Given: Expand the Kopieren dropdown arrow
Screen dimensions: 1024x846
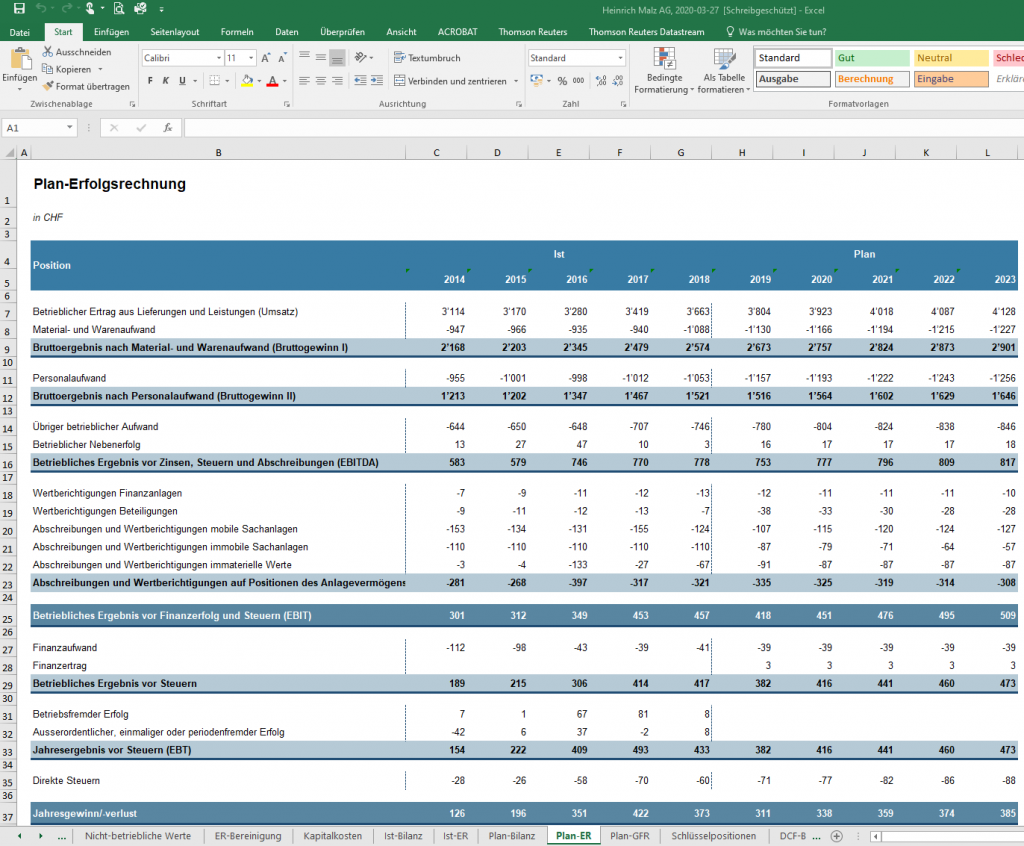Looking at the screenshot, I should [101, 69].
